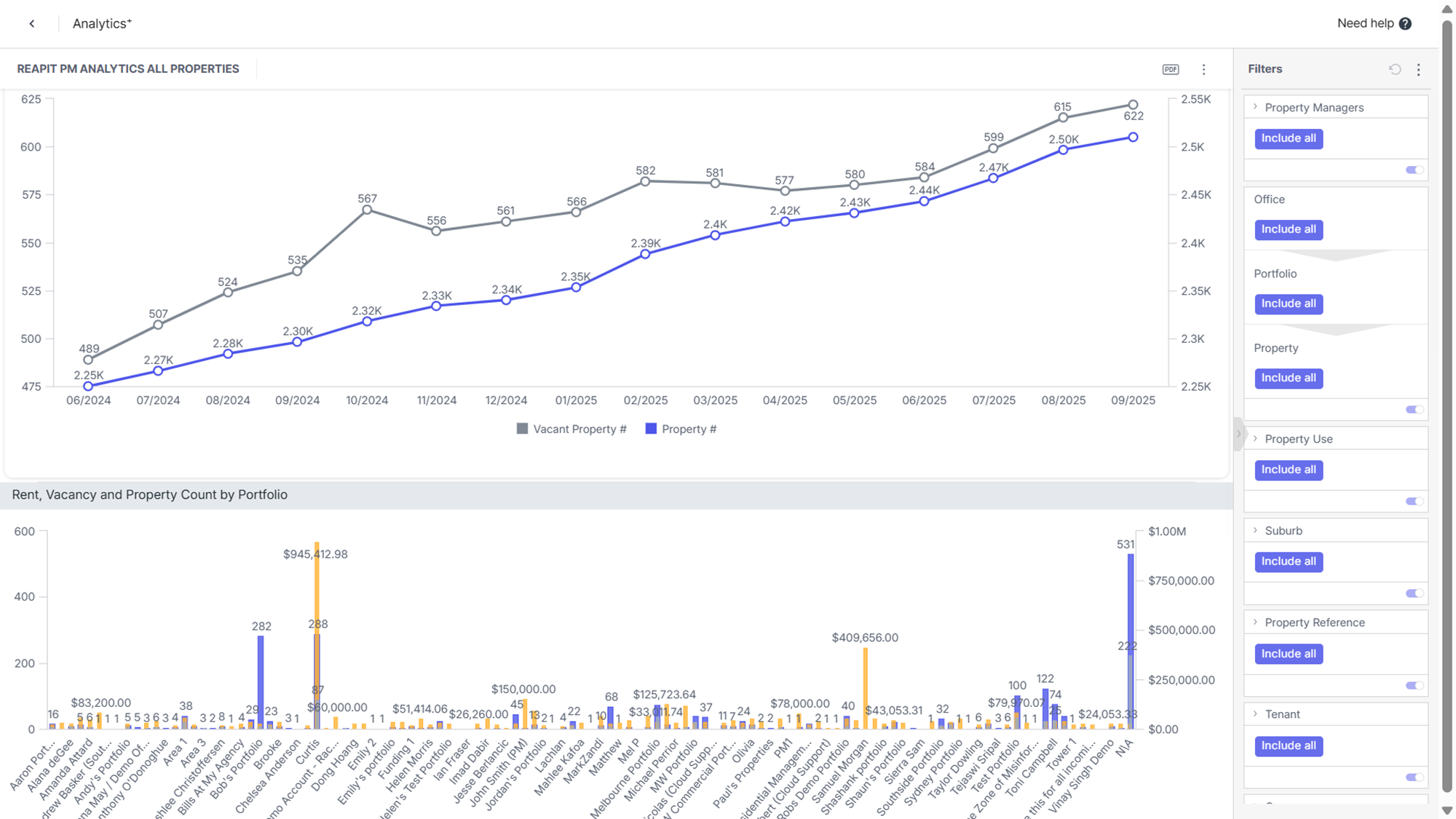Screen dimensions: 1456x819
Task: Expand the Suburb filter
Action: [1255, 530]
